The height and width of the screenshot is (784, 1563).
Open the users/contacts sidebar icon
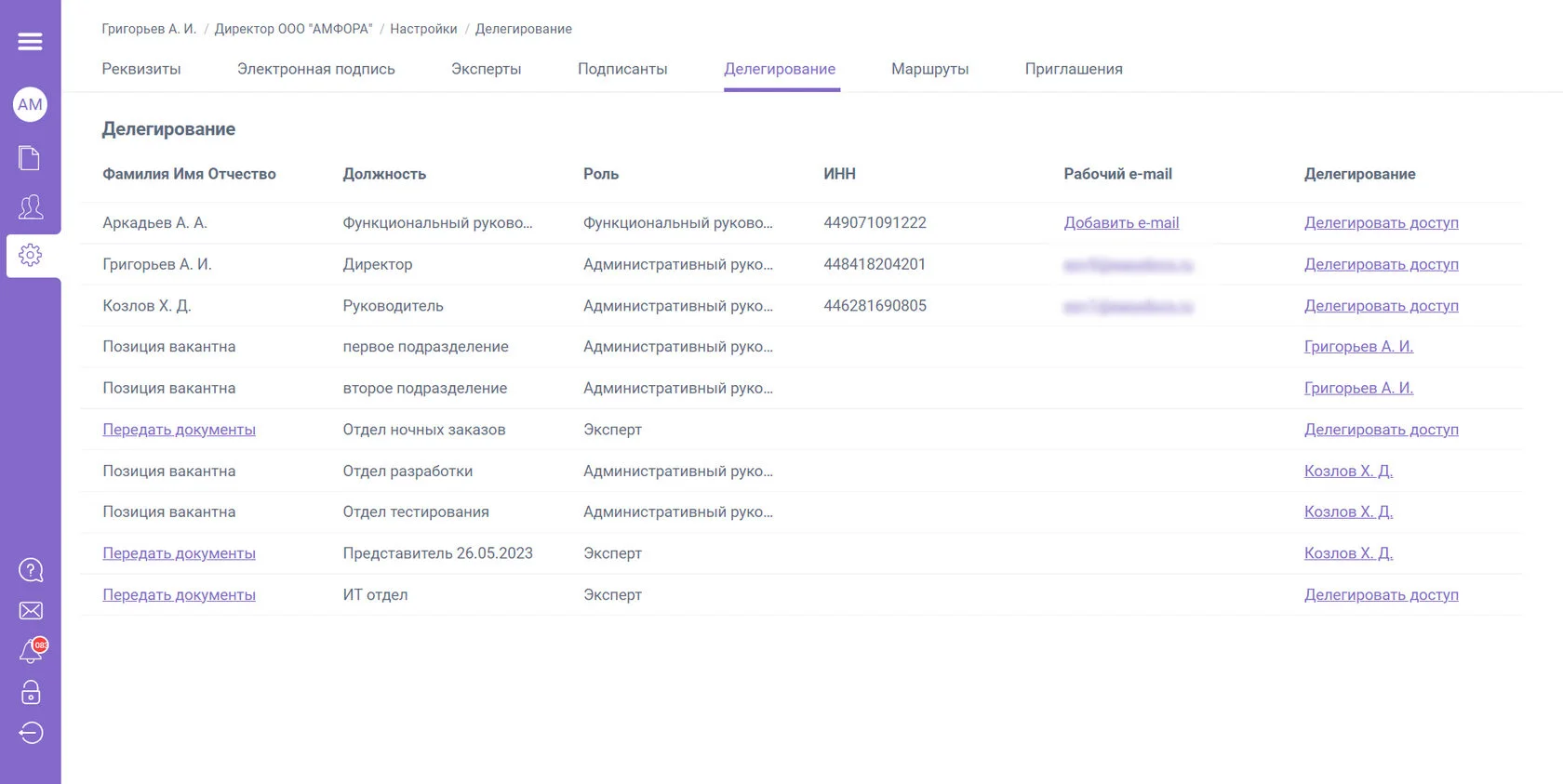pos(30,206)
